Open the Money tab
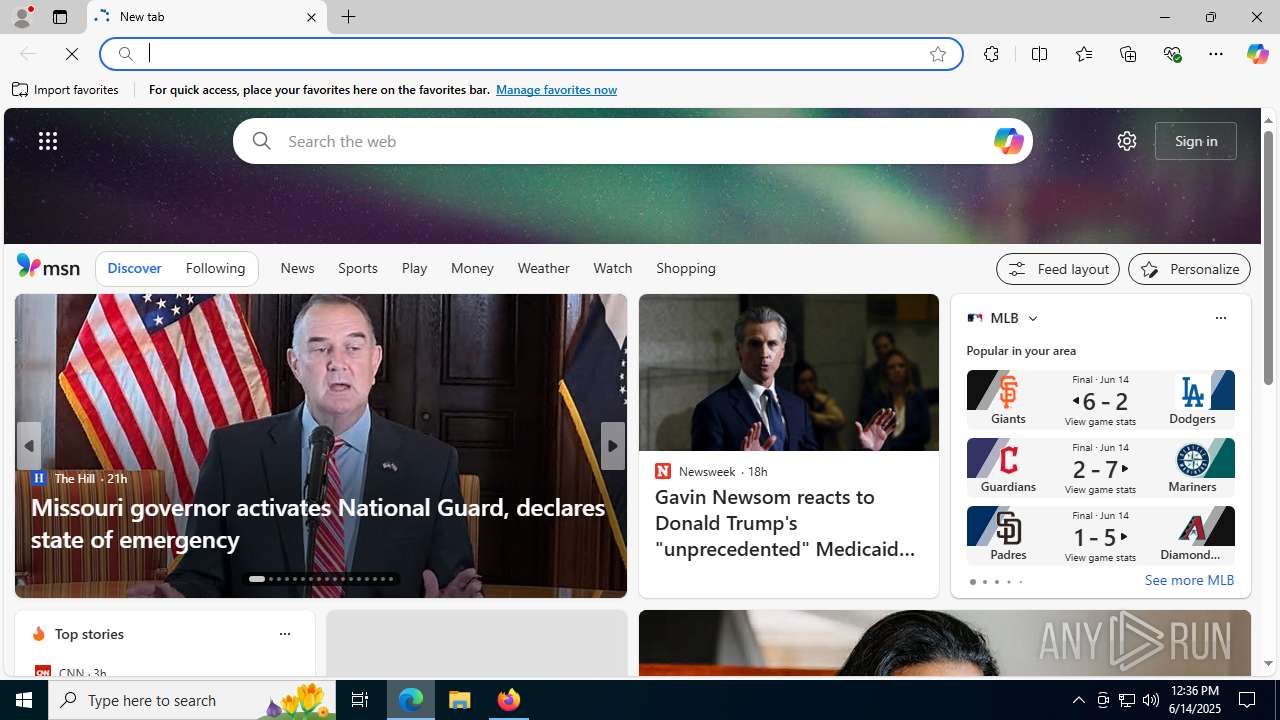This screenshot has width=1280, height=720. tap(472, 268)
